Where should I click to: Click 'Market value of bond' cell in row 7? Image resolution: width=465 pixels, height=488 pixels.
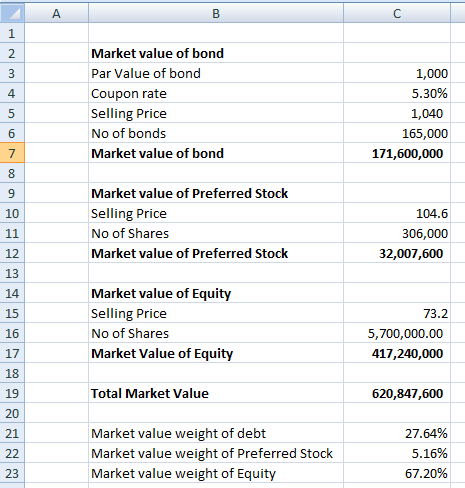[x=216, y=153]
